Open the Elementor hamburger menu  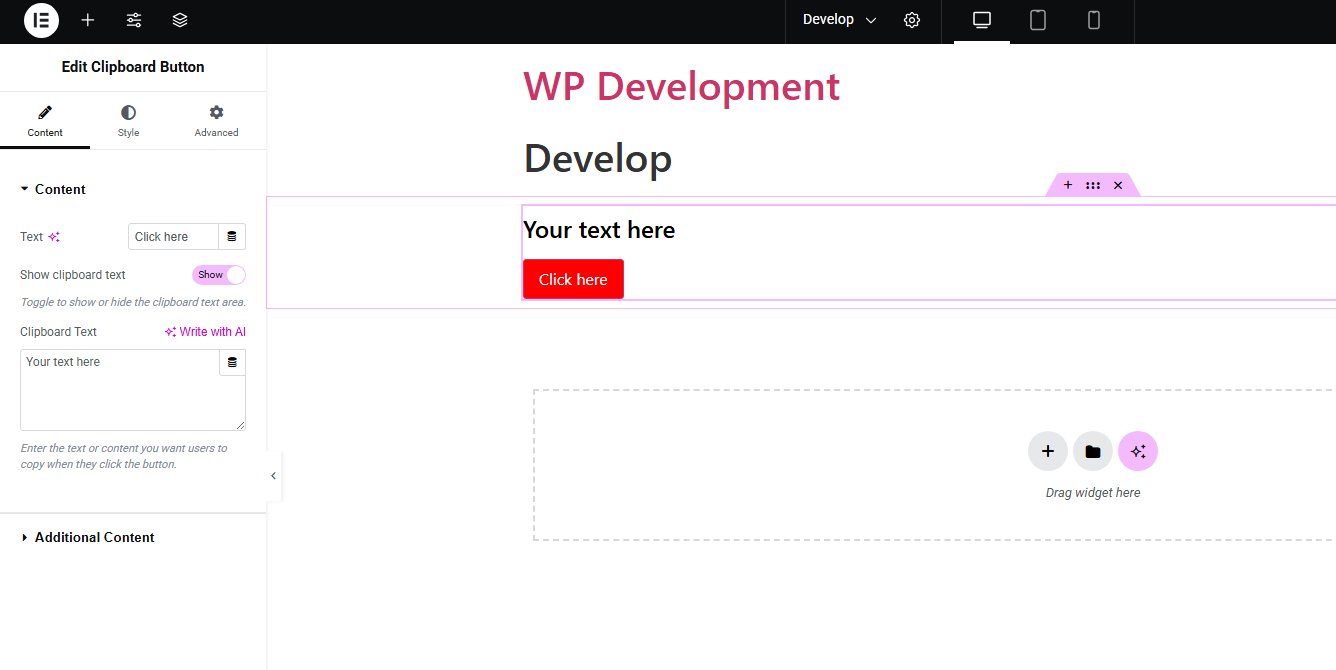(41, 20)
